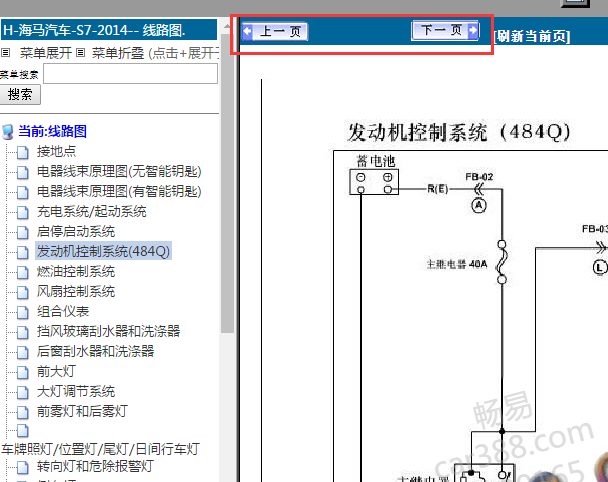Click page icon next to 燃油控制系统
Viewport: 608px width, 482px height.
click(23, 273)
